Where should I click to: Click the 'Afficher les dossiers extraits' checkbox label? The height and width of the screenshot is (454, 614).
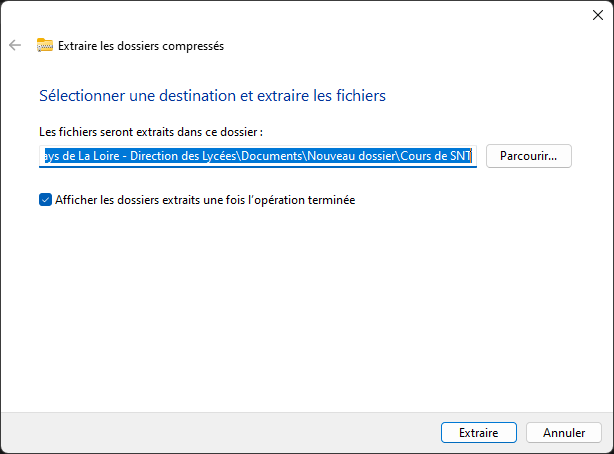(x=205, y=200)
